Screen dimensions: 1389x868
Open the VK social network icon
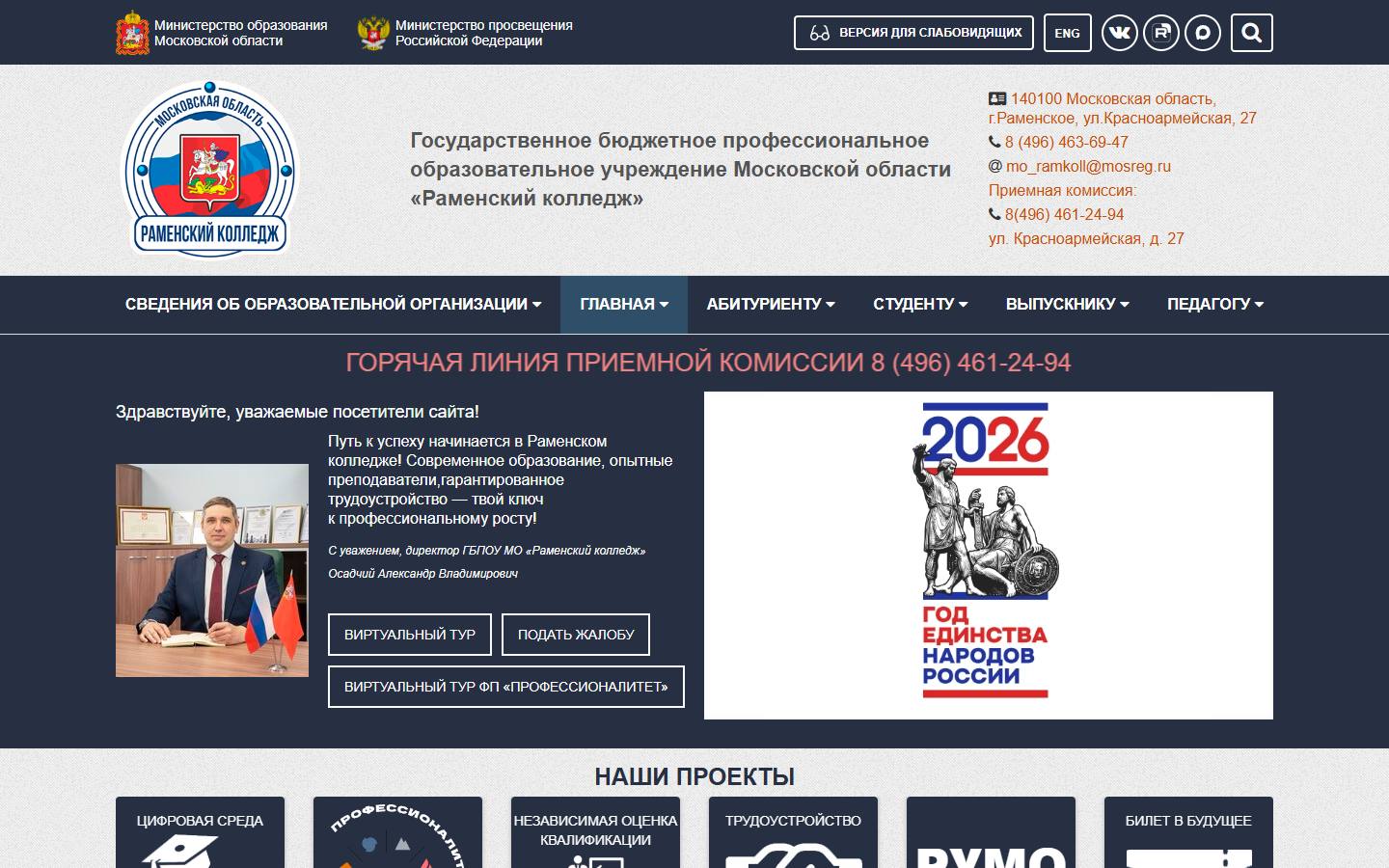[1119, 33]
